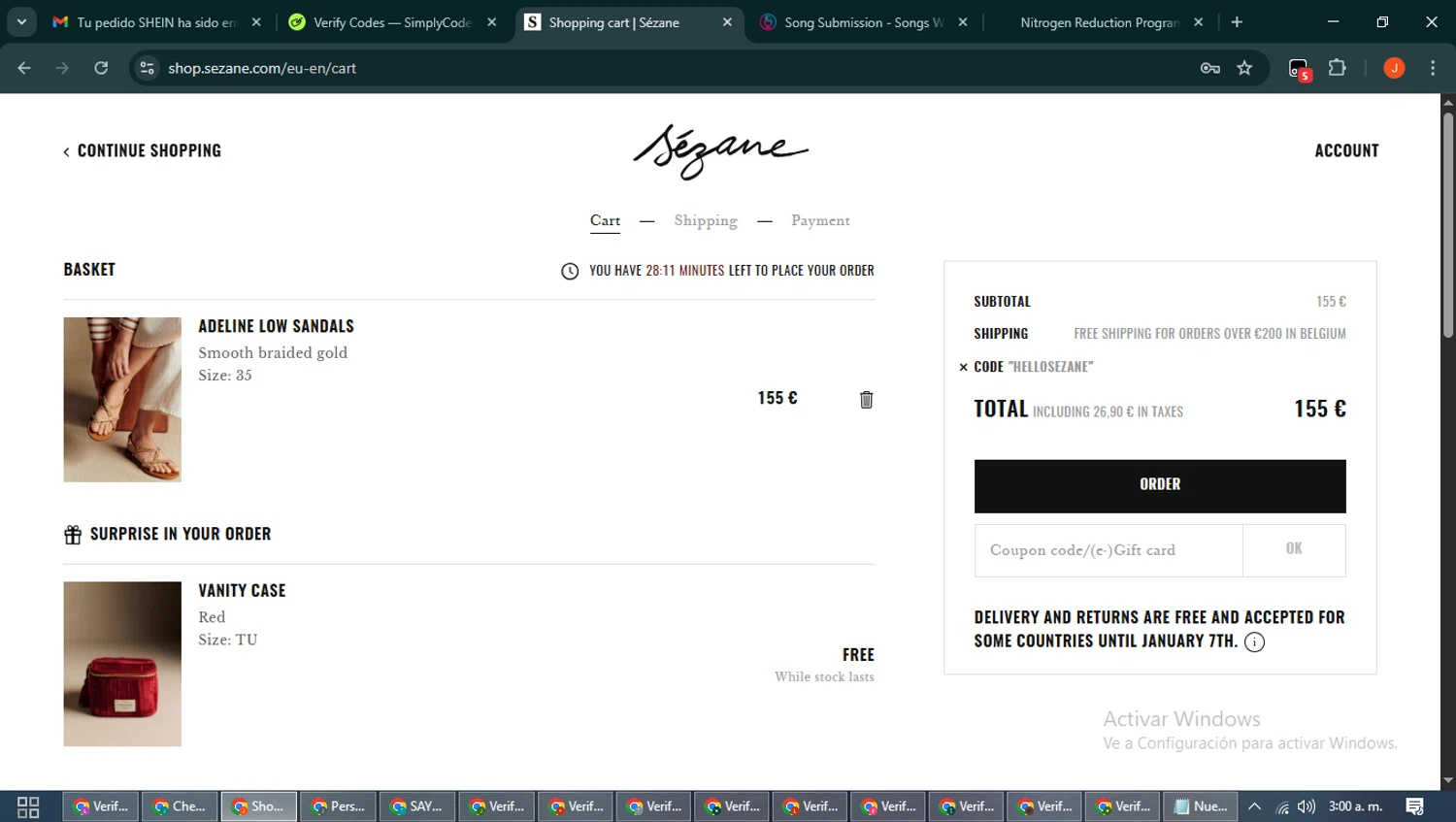Open the volume tray icon
The height and width of the screenshot is (822, 1456).
1307,806
